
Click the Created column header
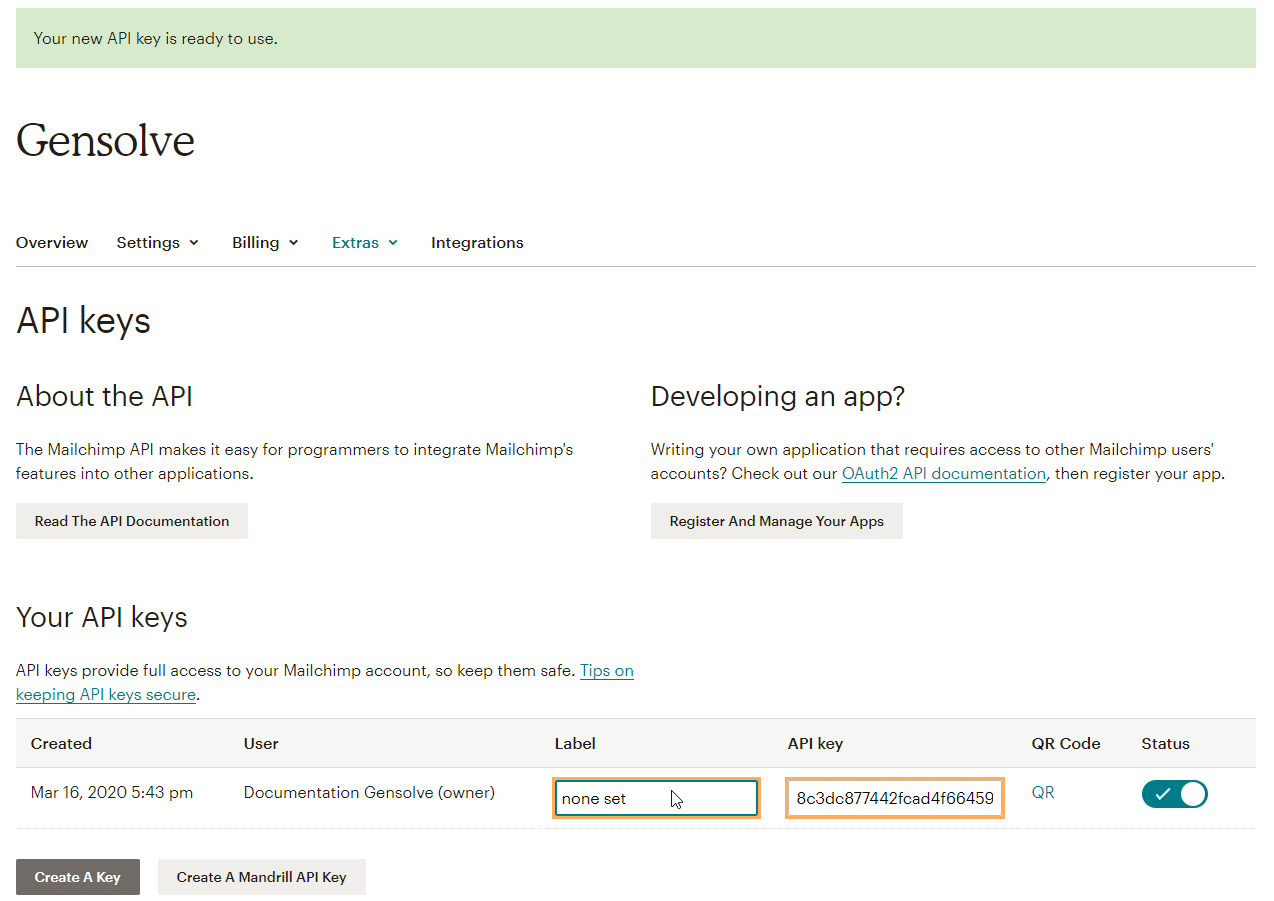tap(61, 743)
